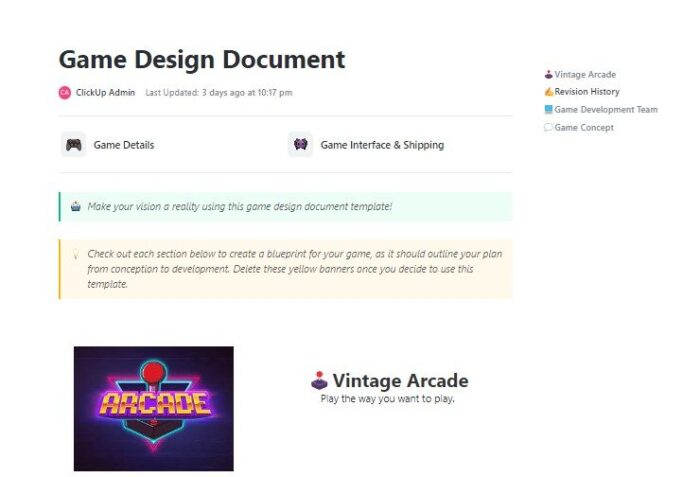Click the ClickUp Admin avatar circle

pos(65,92)
